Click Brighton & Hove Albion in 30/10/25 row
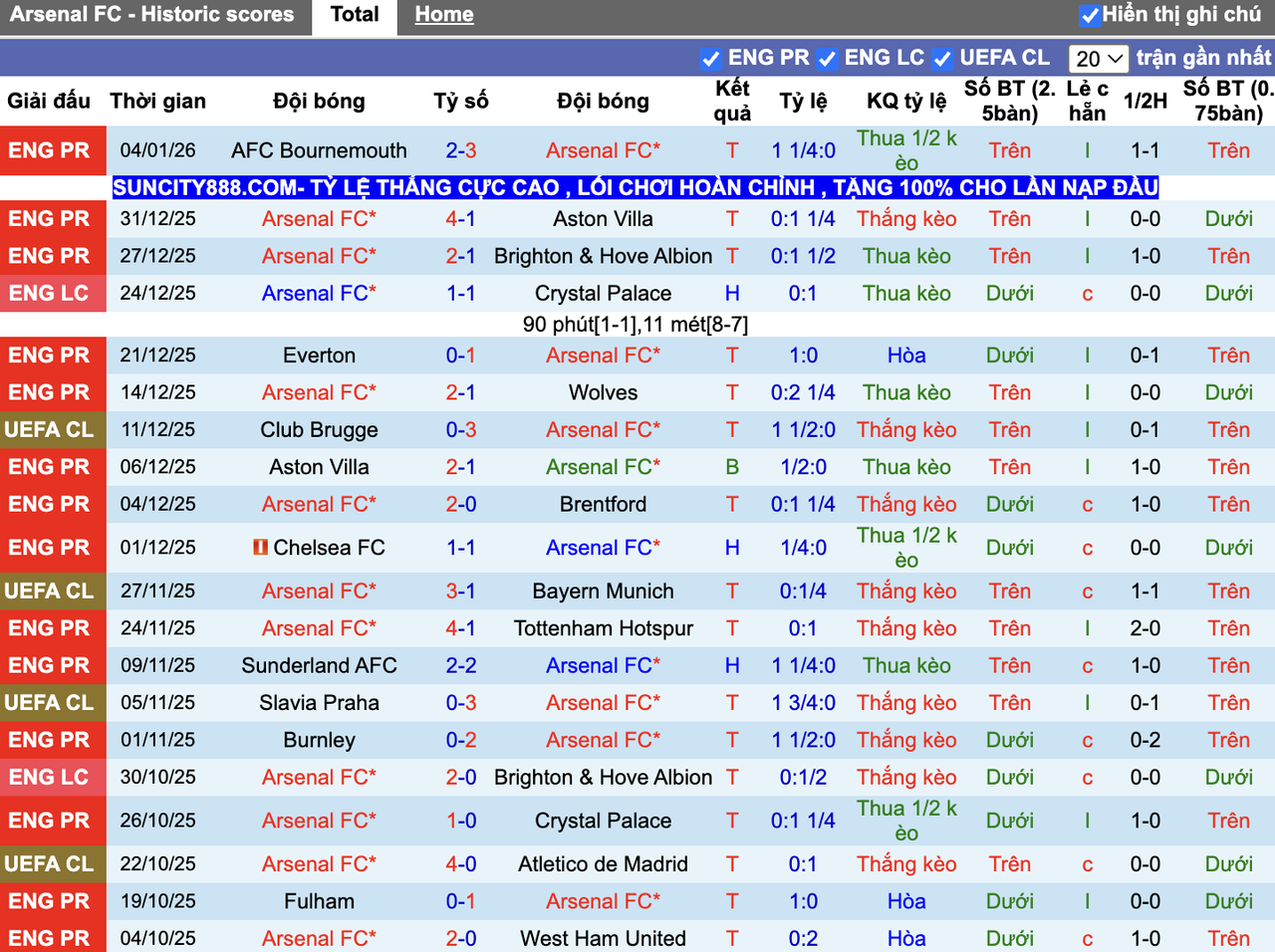This screenshot has width=1275, height=952. click(603, 778)
